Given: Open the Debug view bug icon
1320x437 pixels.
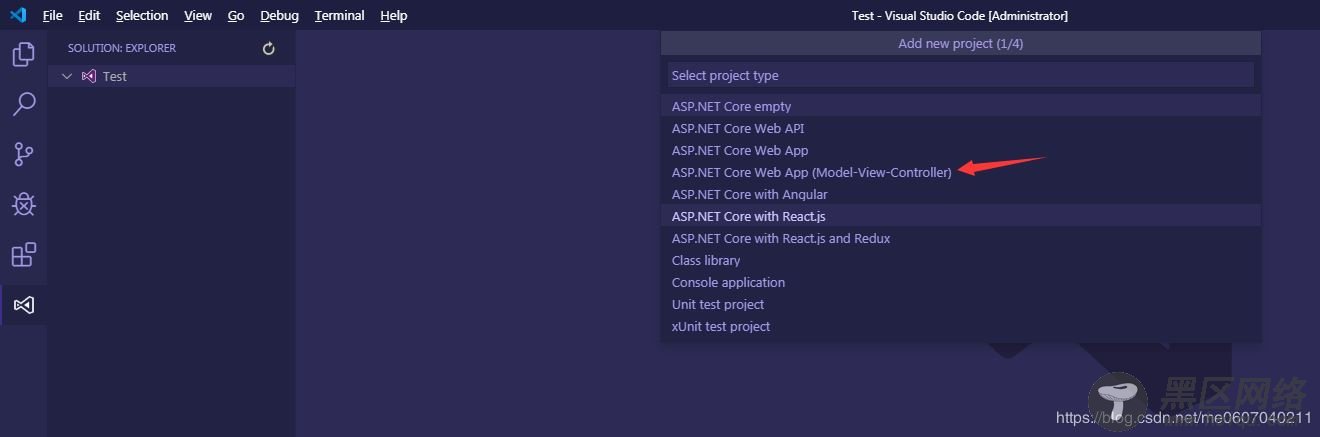Looking at the screenshot, I should [x=23, y=204].
